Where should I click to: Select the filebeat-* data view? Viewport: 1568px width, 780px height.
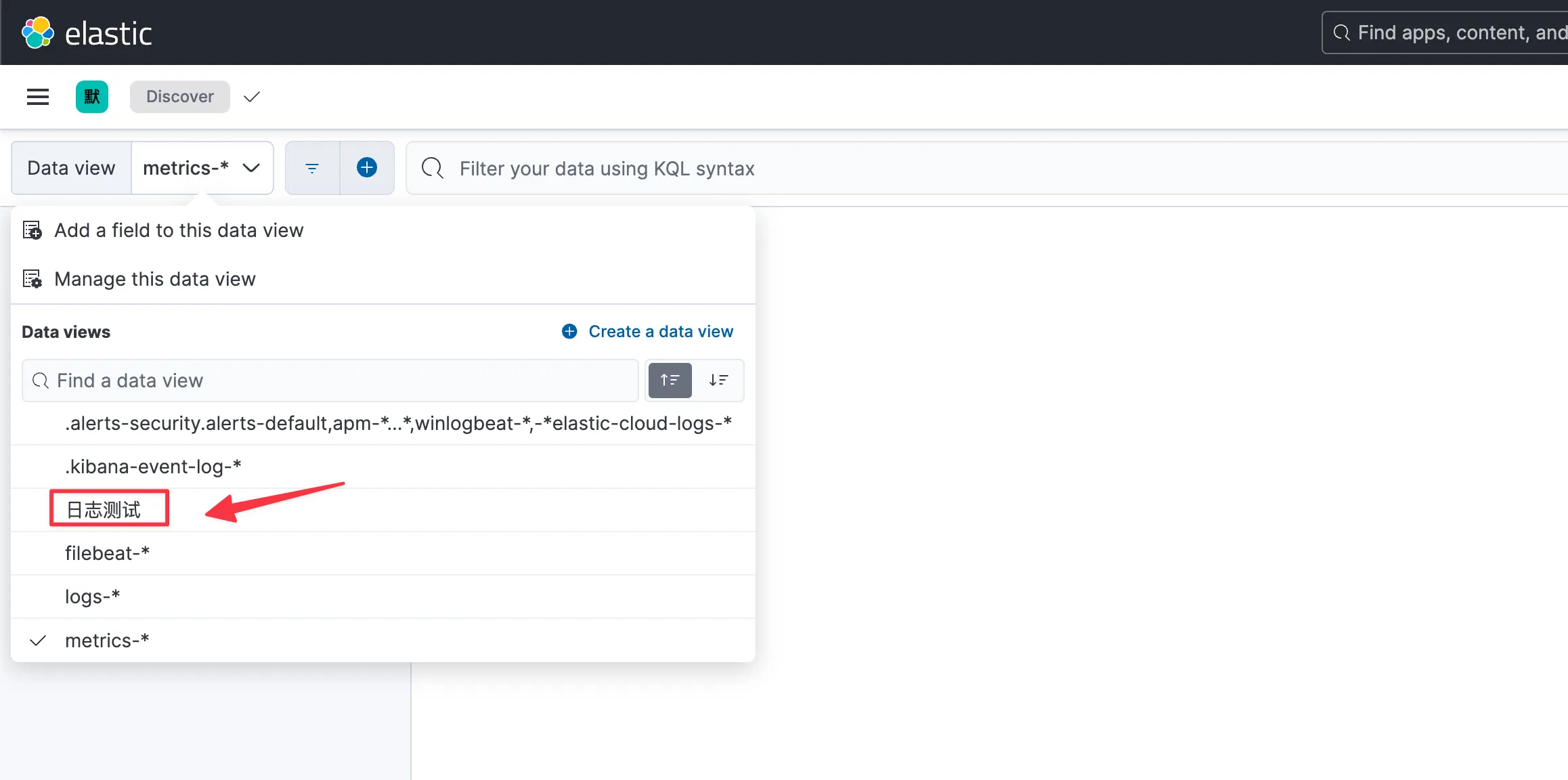tap(107, 553)
